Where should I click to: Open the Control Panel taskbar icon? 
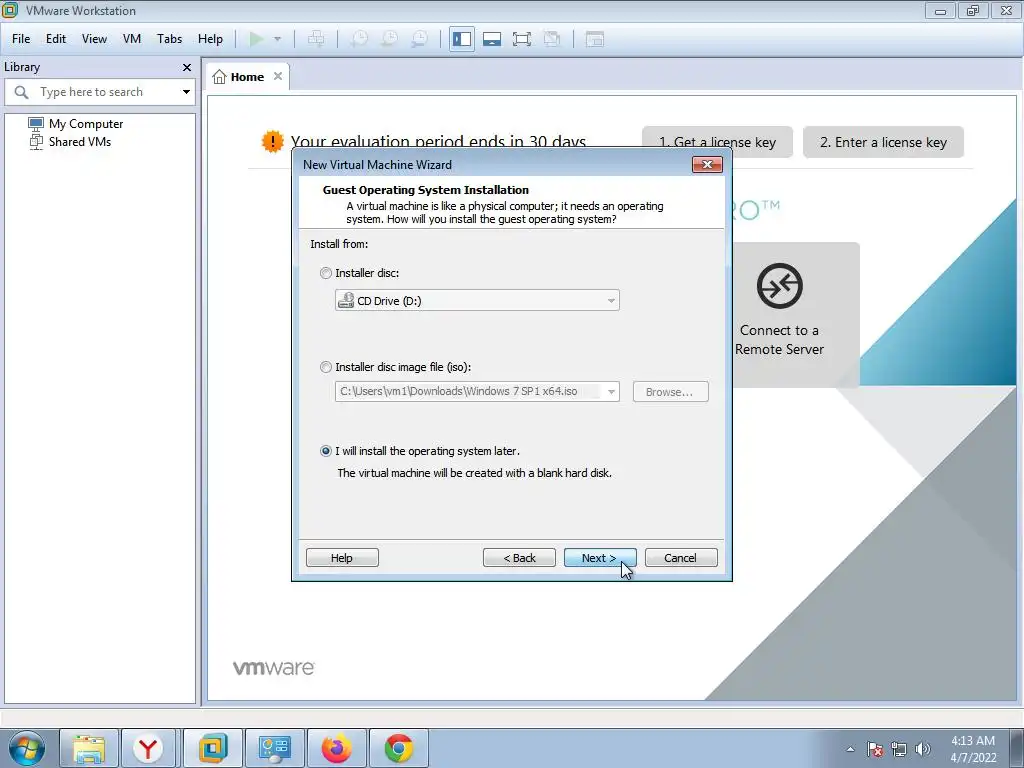tap(274, 748)
